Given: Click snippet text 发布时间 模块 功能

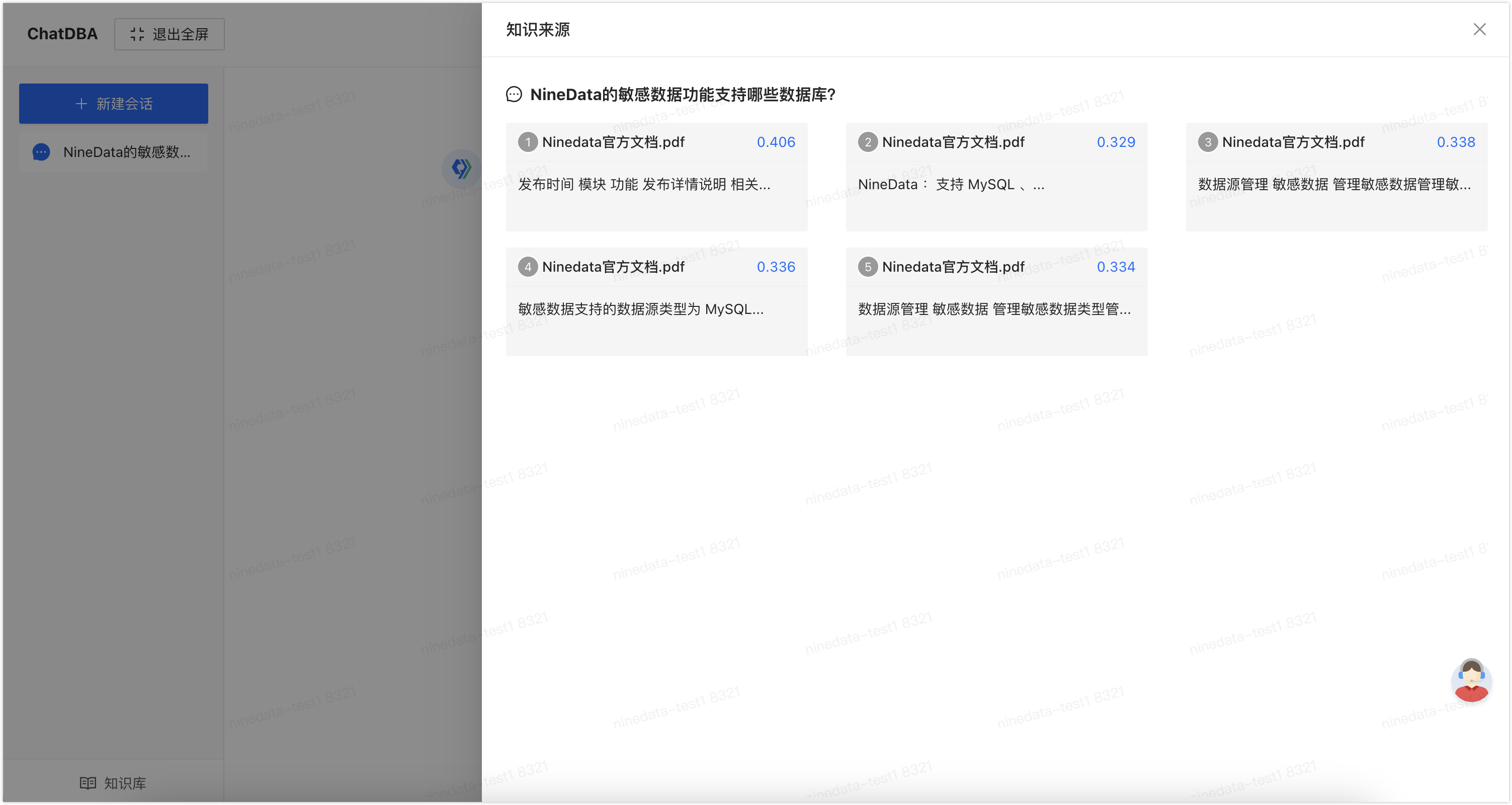Looking at the screenshot, I should 644,184.
